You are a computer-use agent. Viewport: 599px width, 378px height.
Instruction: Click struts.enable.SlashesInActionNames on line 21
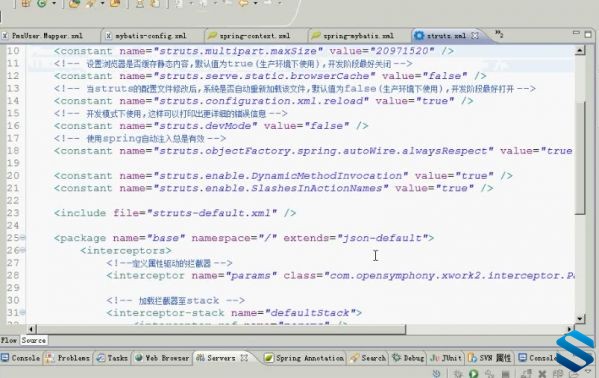271,188
